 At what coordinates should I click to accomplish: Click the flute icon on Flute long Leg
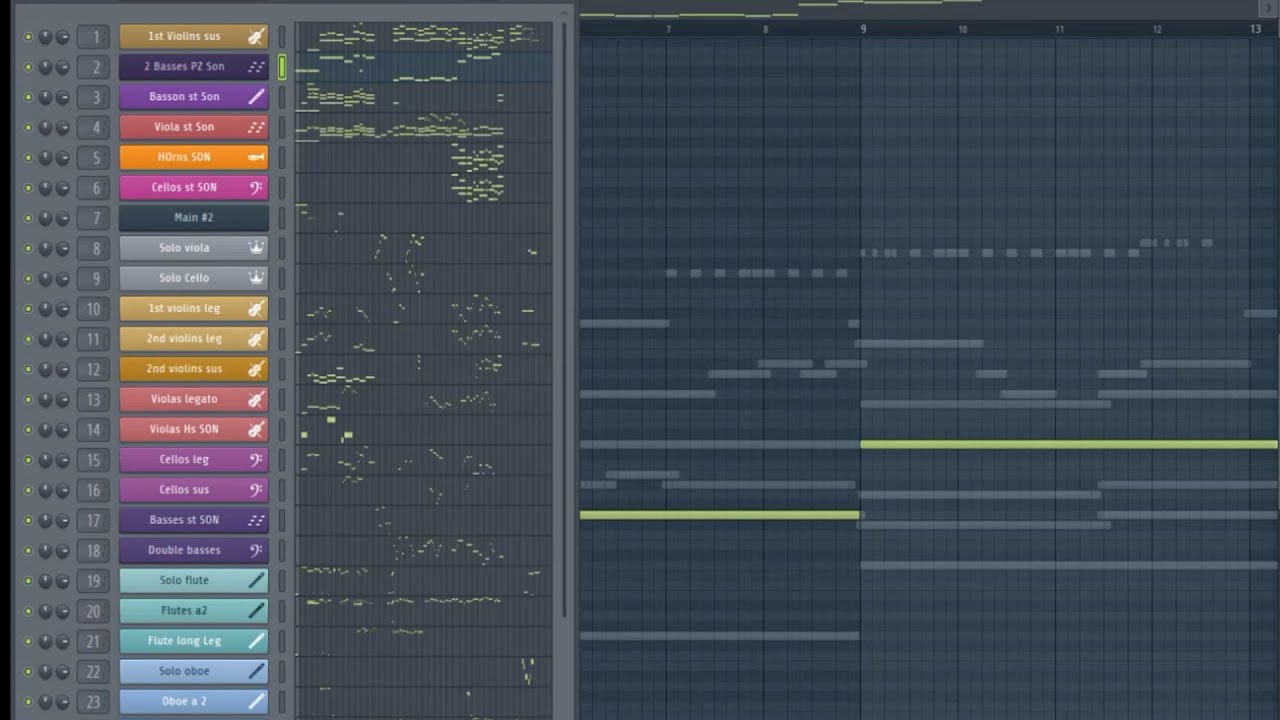256,641
